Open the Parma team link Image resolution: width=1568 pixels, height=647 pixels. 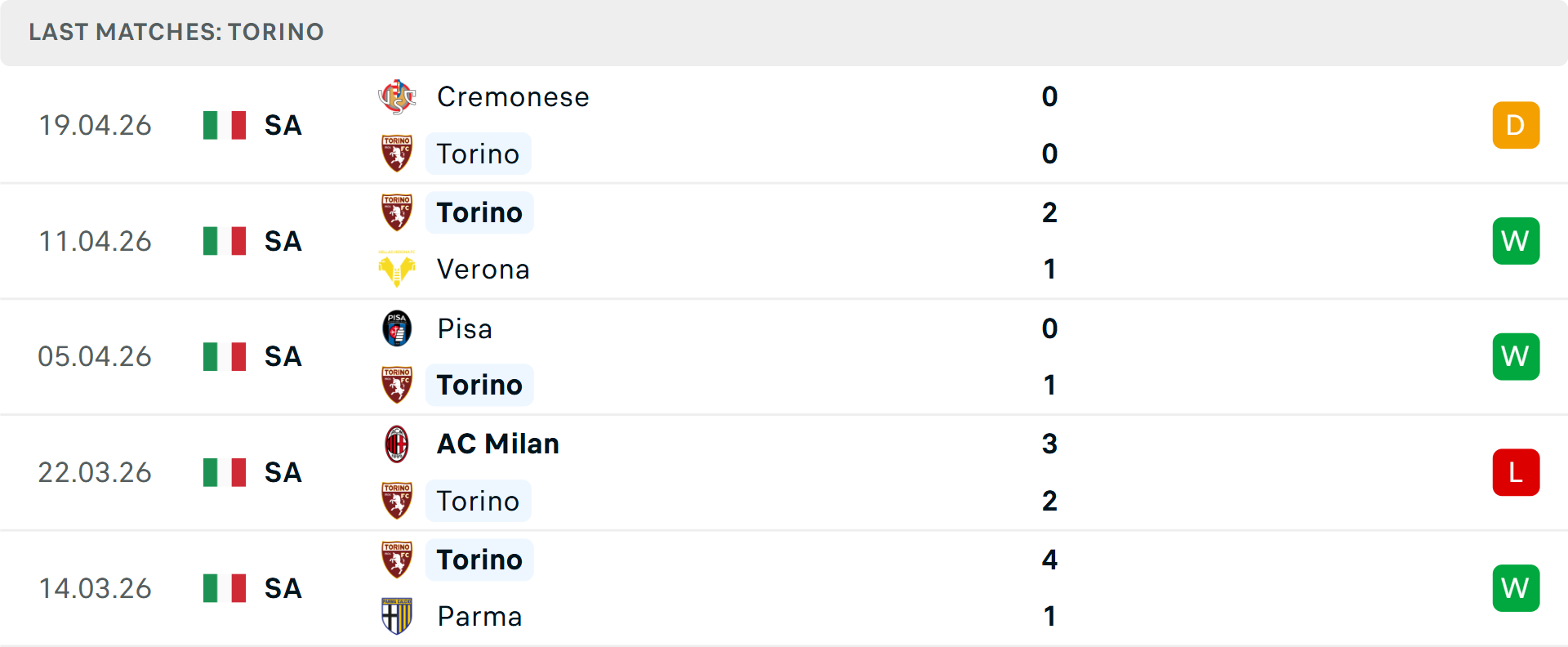coord(479,616)
